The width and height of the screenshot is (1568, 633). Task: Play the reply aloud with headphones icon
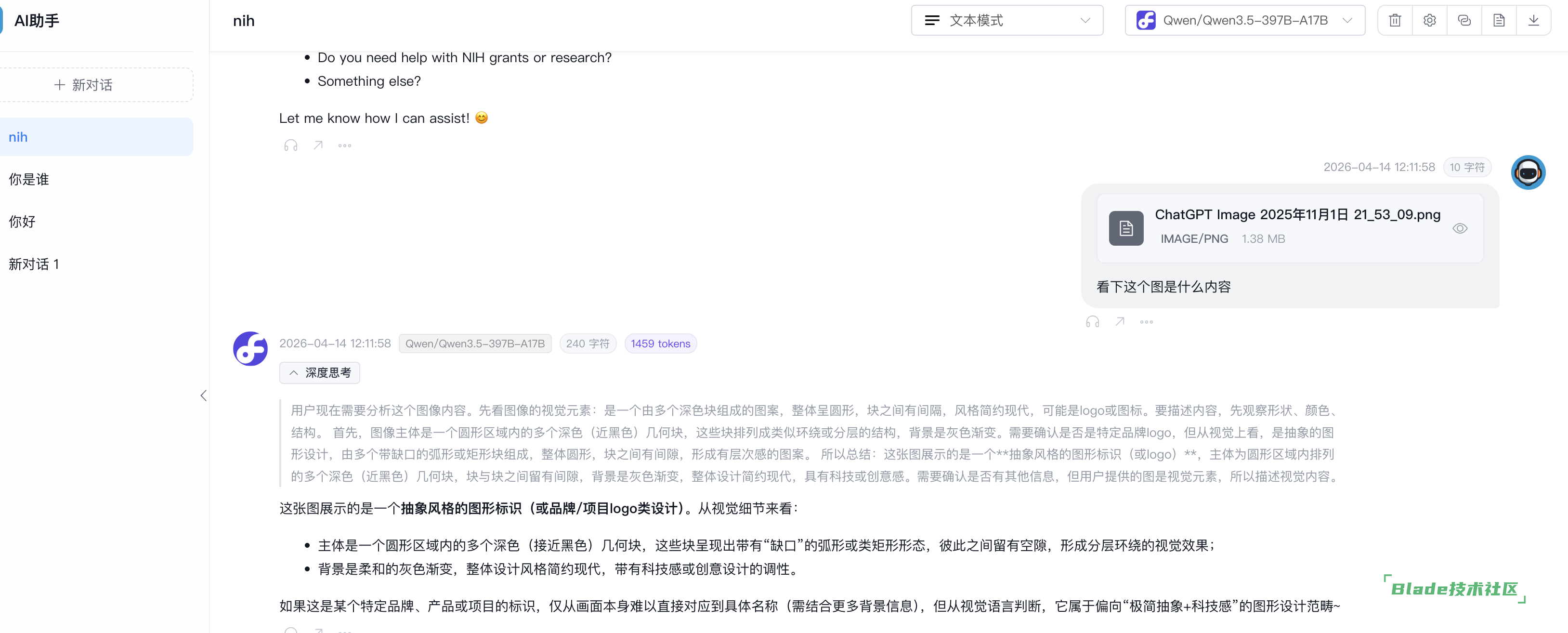click(290, 145)
